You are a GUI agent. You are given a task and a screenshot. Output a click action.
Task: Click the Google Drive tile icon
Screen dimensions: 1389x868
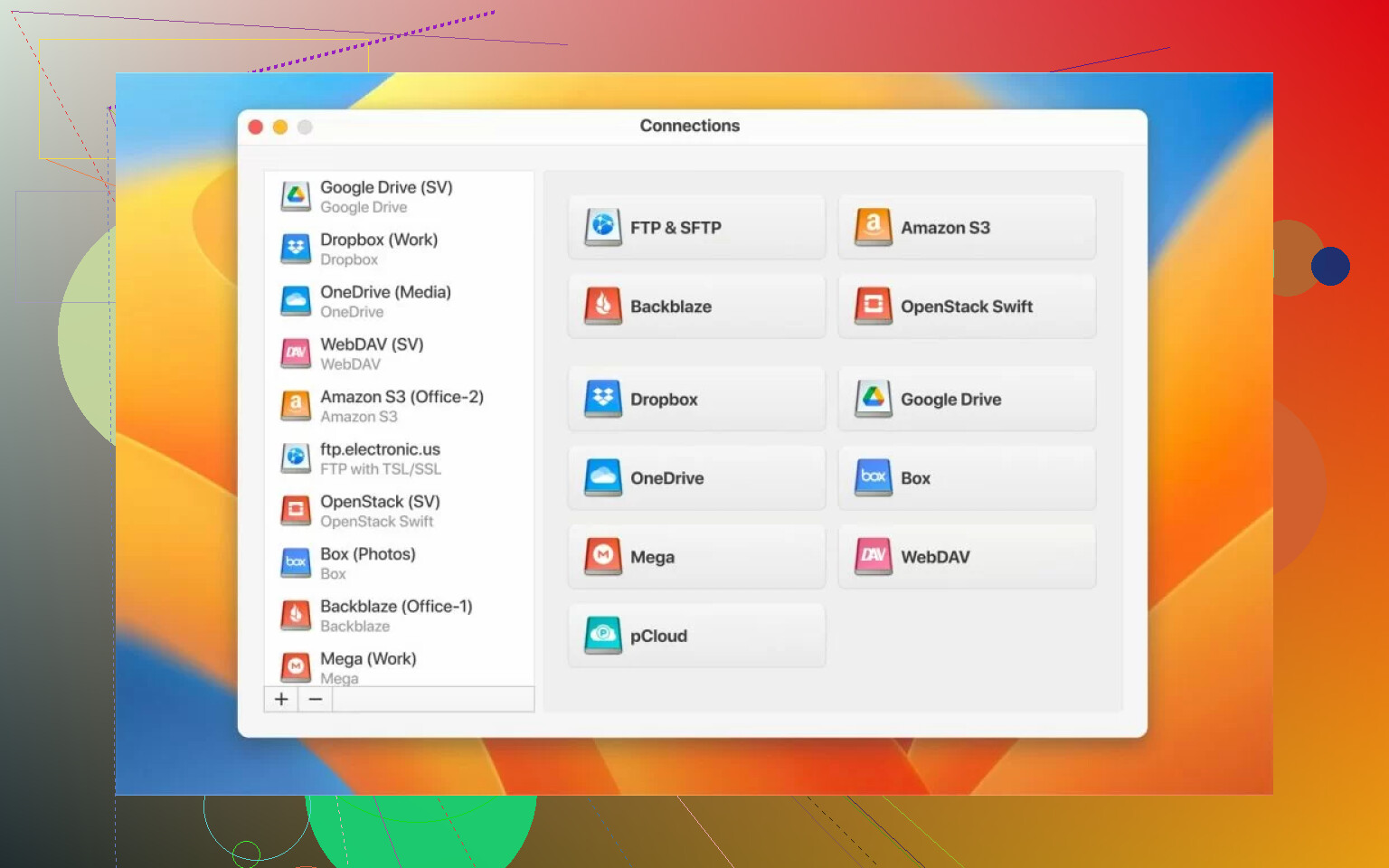(874, 399)
